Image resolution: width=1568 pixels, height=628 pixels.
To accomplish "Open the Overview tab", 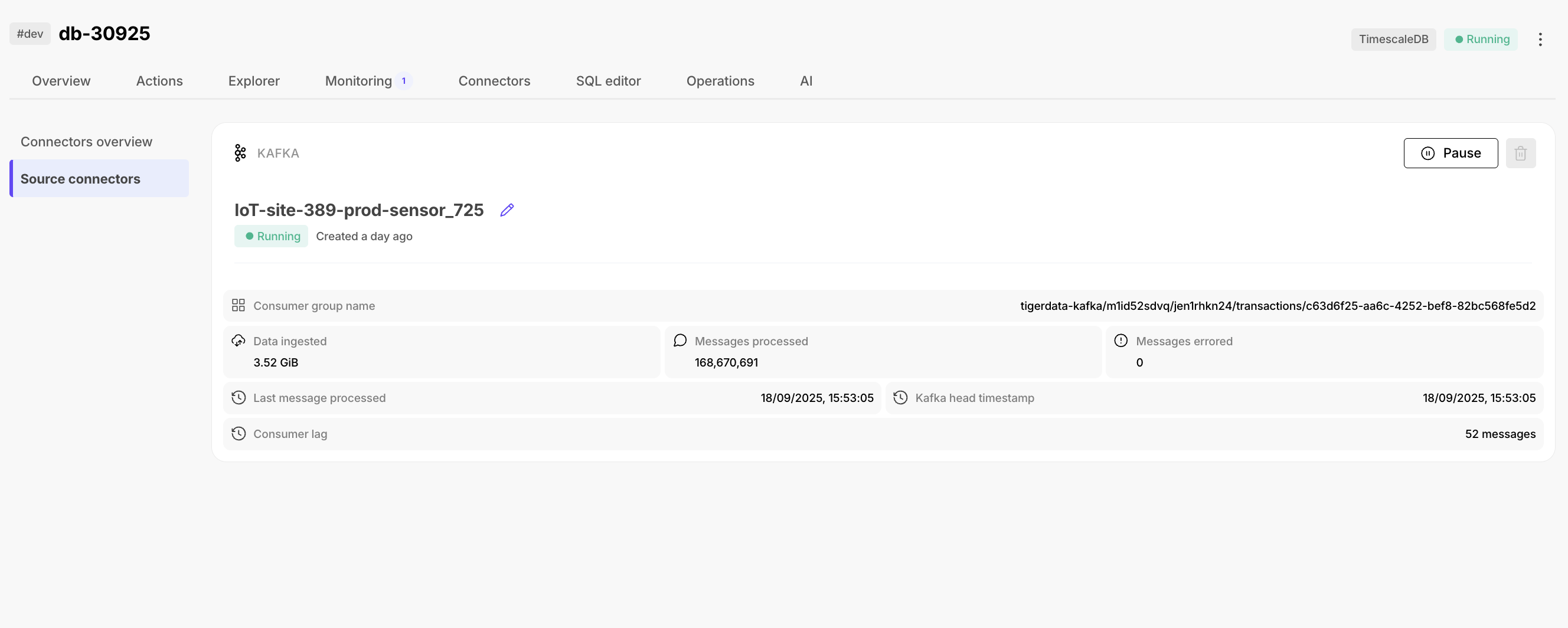I will click(61, 81).
